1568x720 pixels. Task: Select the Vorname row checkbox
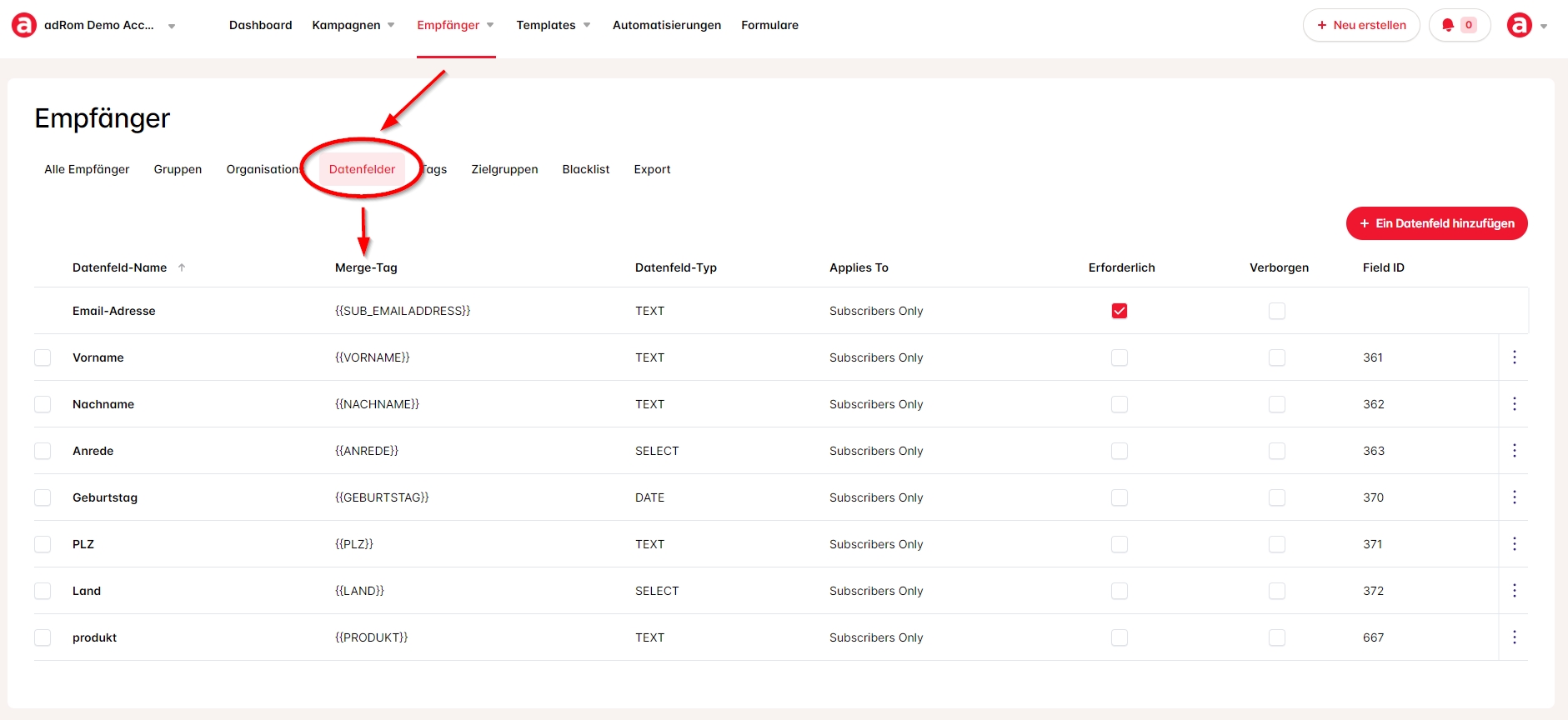coord(43,357)
